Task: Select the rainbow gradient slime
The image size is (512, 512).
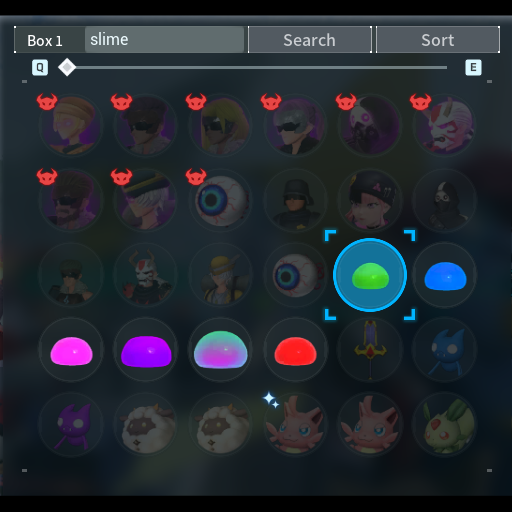Action: [x=221, y=350]
